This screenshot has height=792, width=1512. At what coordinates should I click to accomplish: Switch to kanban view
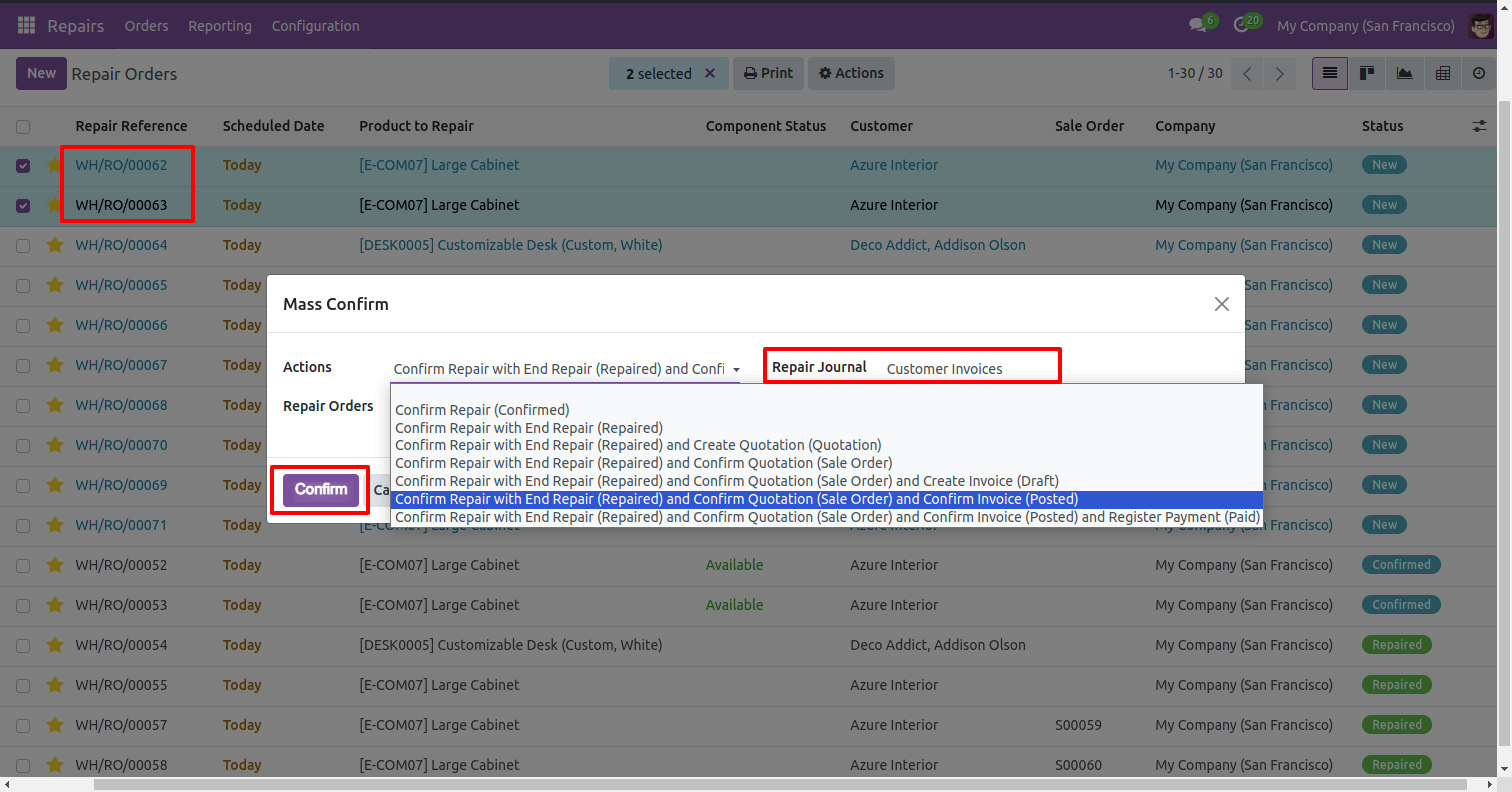click(x=1367, y=73)
